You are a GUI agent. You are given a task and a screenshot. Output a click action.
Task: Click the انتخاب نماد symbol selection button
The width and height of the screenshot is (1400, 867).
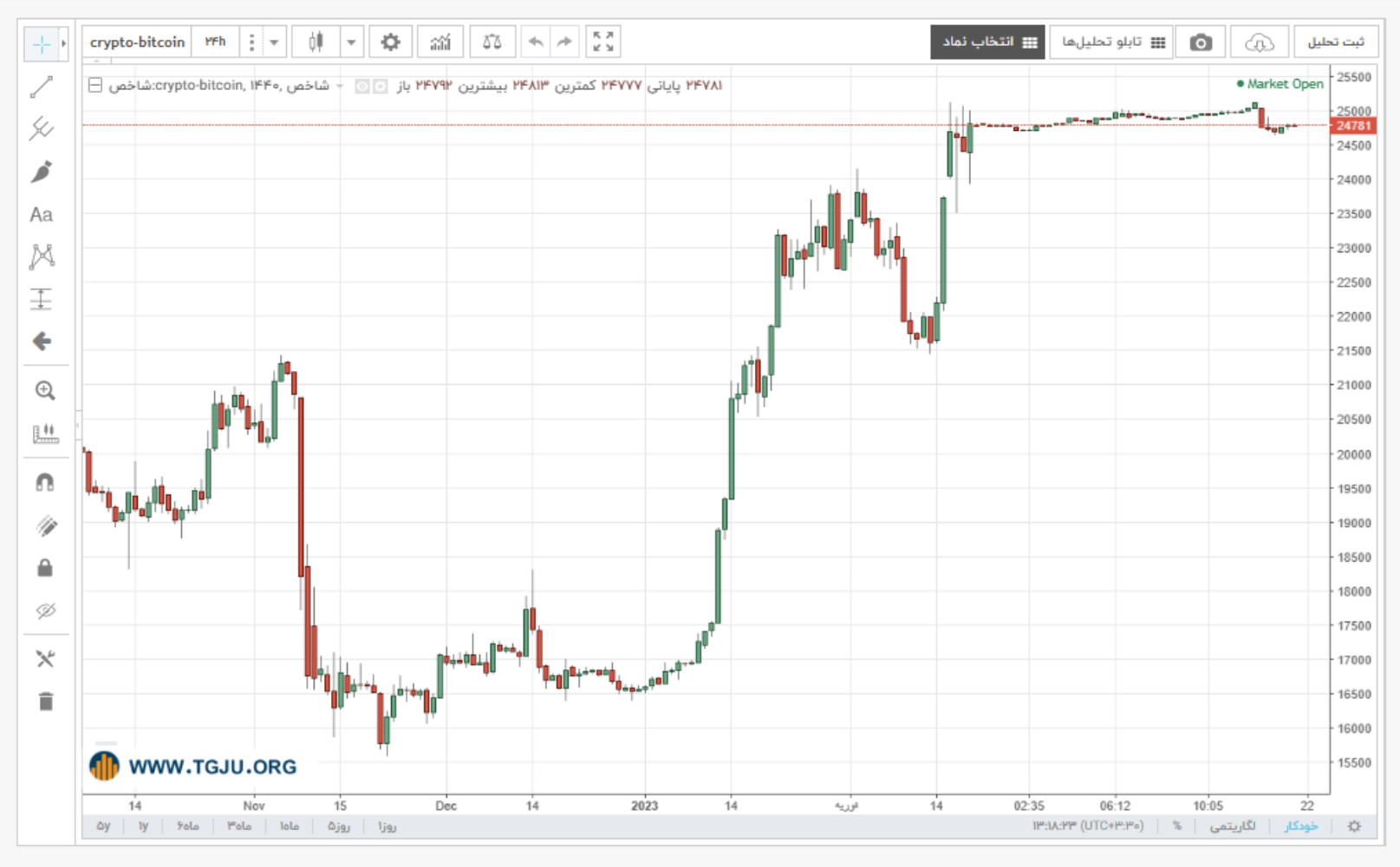point(987,42)
